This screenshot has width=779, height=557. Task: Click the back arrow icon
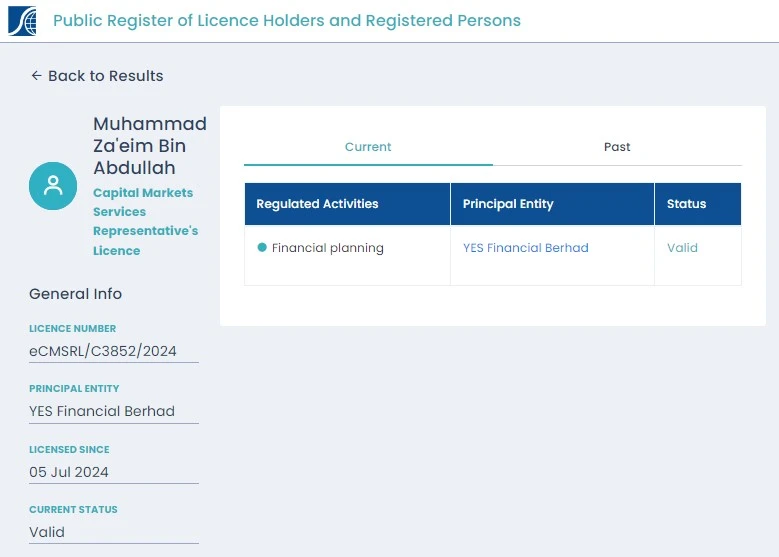pyautogui.click(x=36, y=76)
